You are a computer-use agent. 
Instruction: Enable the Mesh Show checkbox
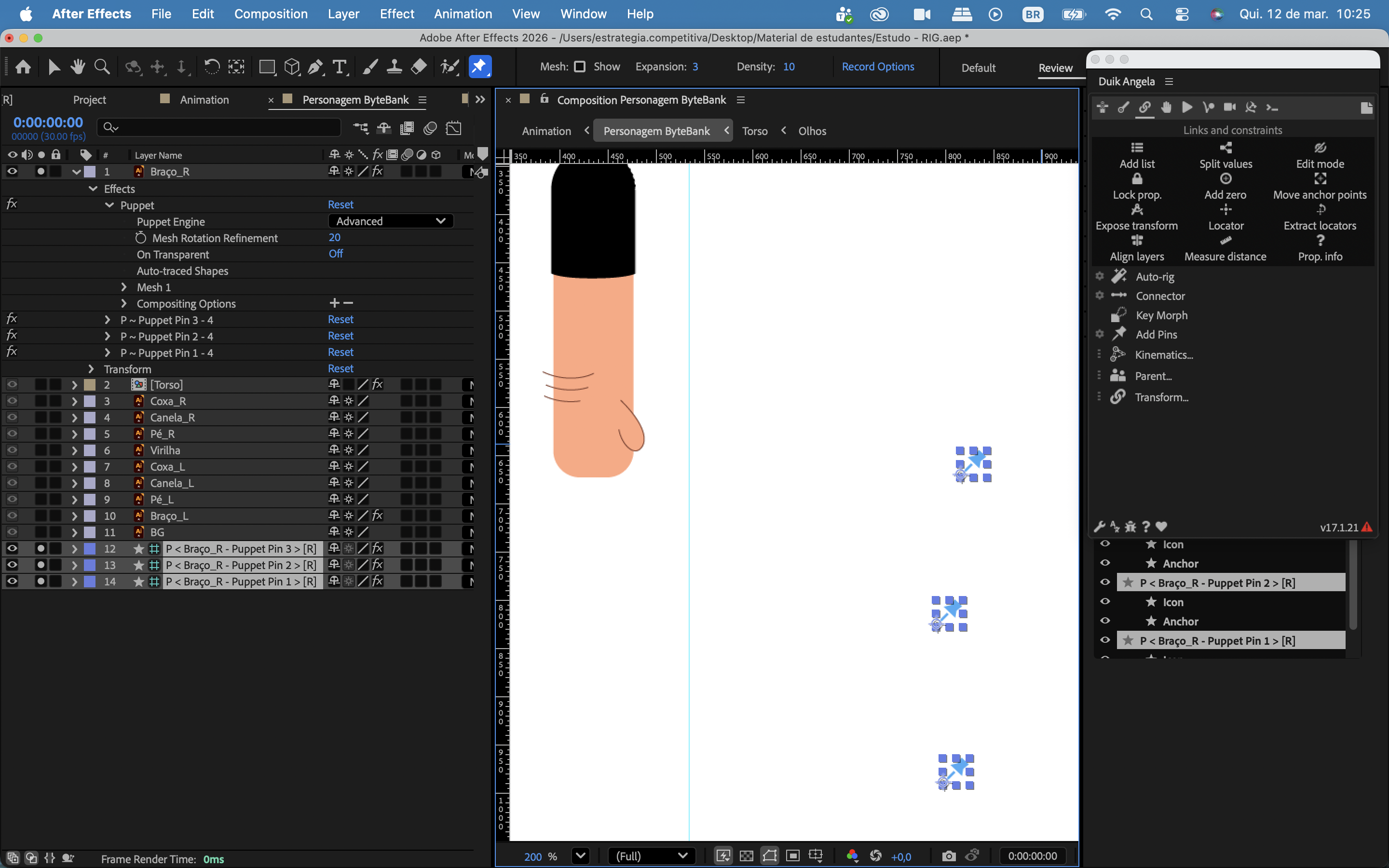click(580, 67)
